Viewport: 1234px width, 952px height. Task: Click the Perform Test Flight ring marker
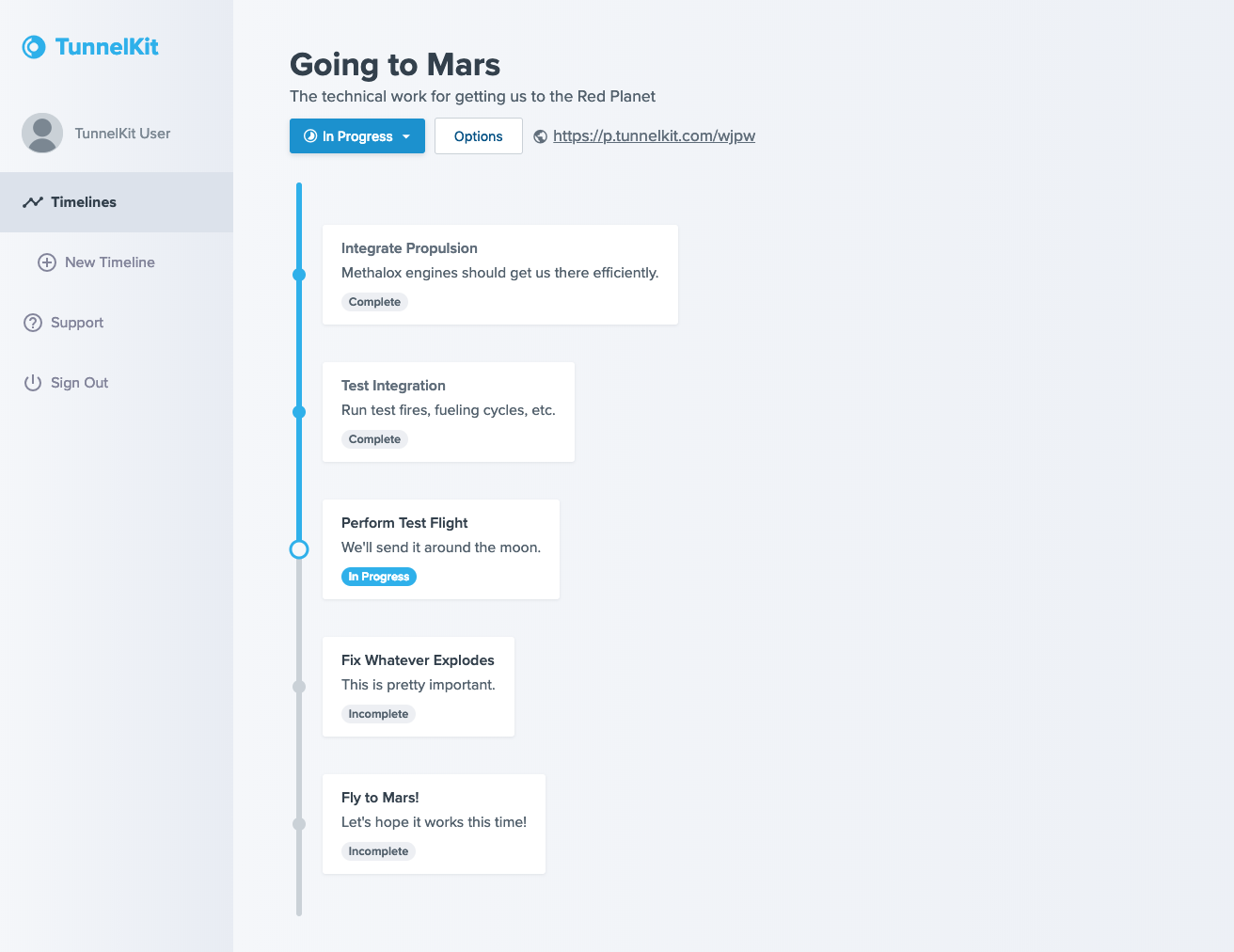point(299,549)
